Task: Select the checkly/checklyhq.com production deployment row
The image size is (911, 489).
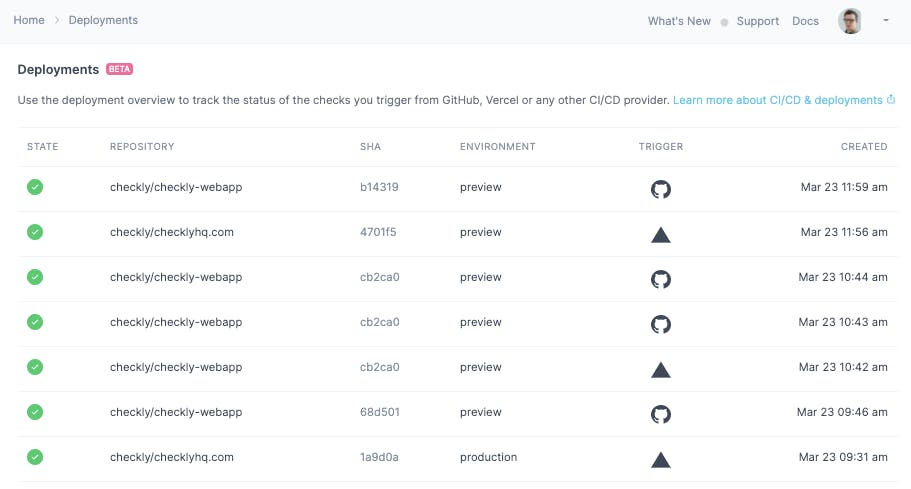Action: tap(457, 458)
